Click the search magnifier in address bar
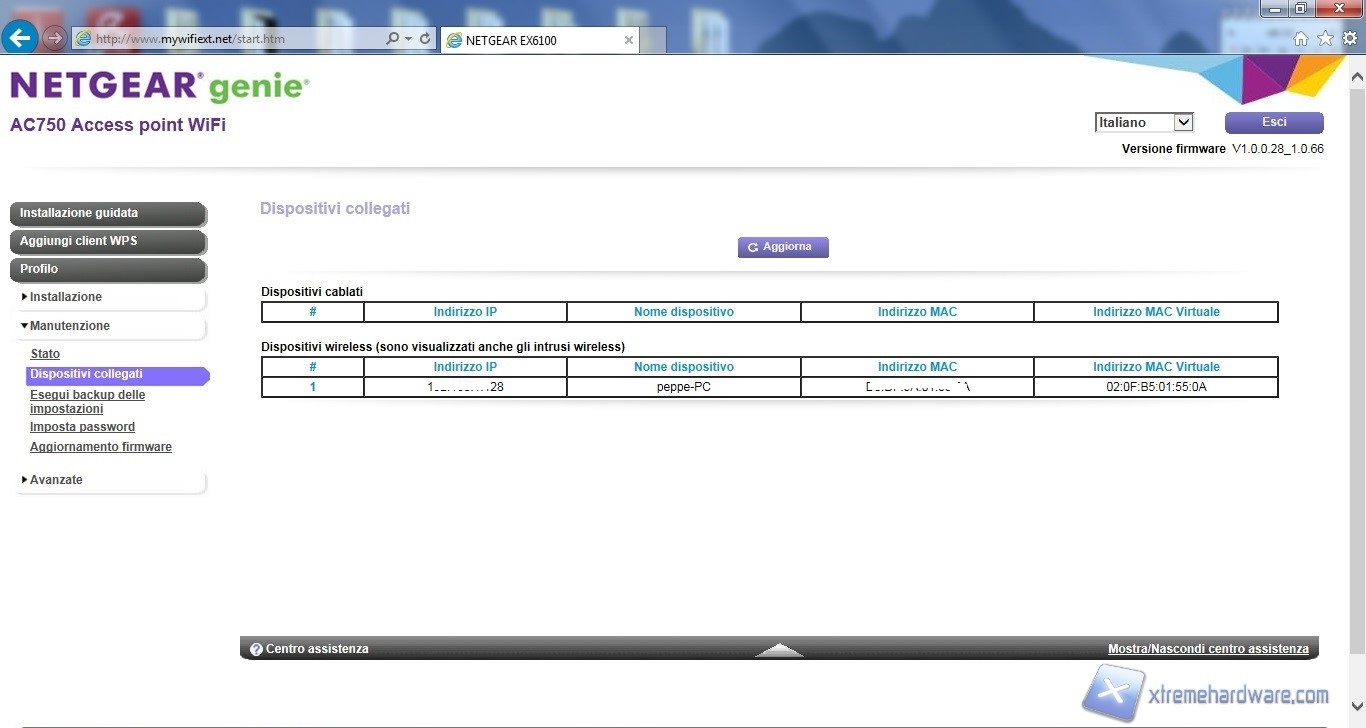Viewport: 1366px width, 728px height. coord(393,39)
